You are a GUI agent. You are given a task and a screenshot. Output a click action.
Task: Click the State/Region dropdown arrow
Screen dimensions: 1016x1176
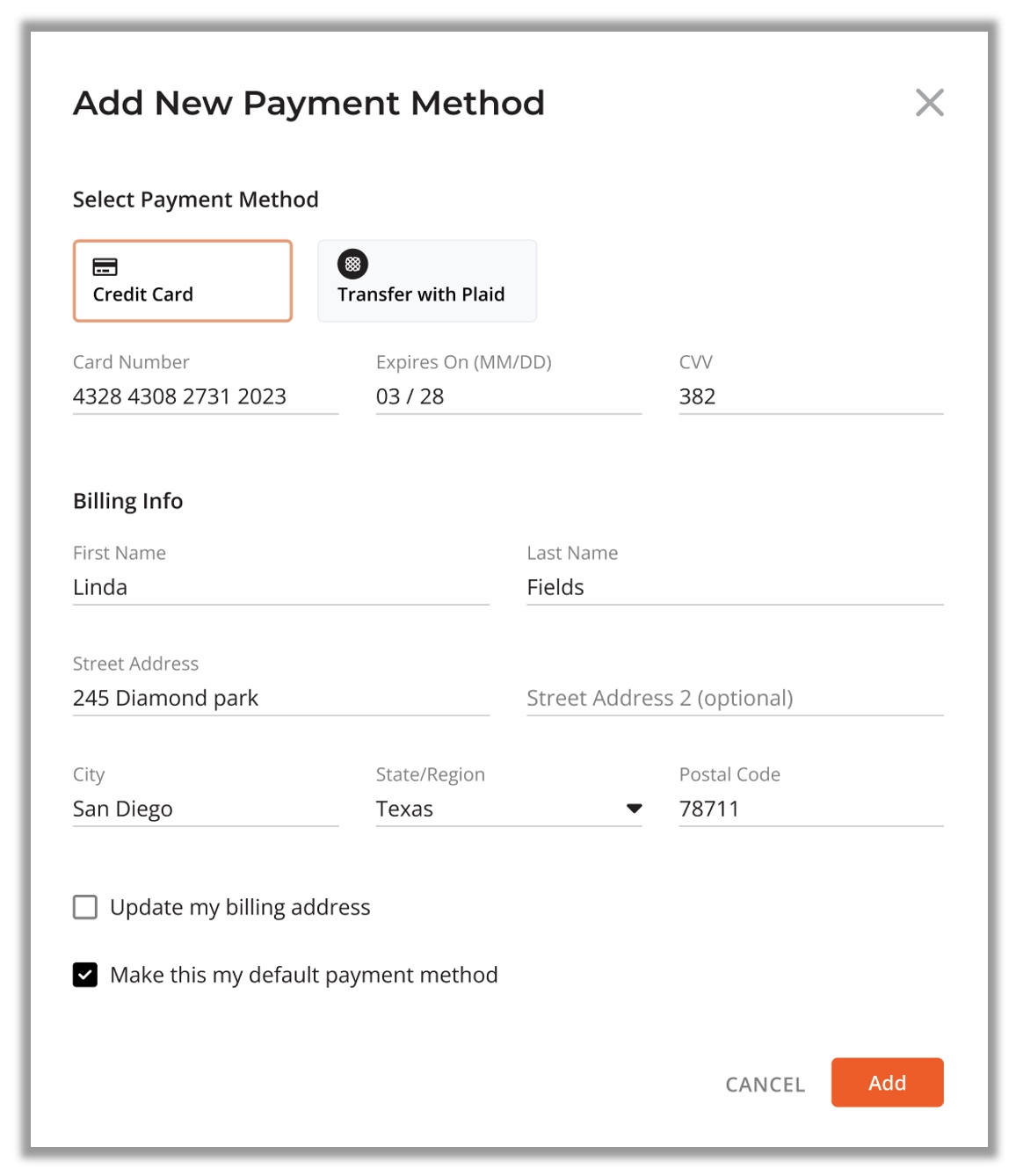click(634, 809)
